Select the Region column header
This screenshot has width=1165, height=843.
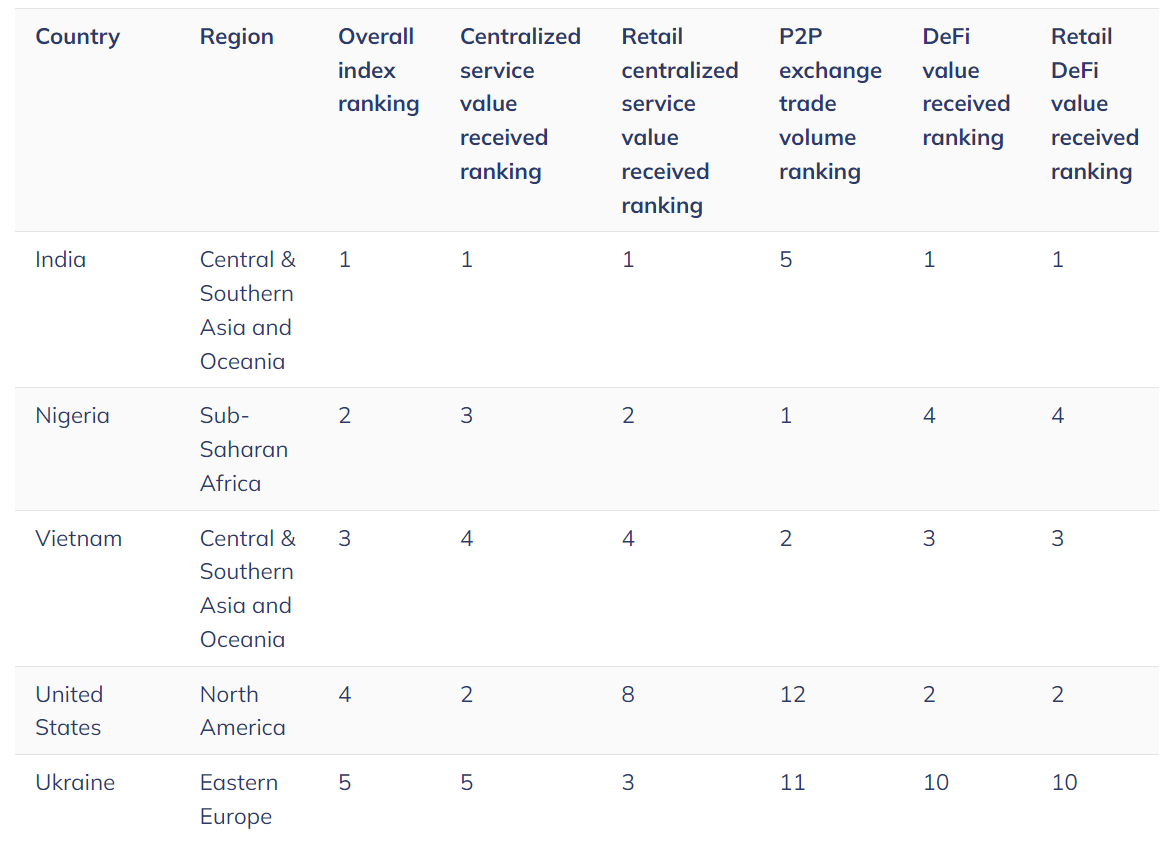click(236, 37)
